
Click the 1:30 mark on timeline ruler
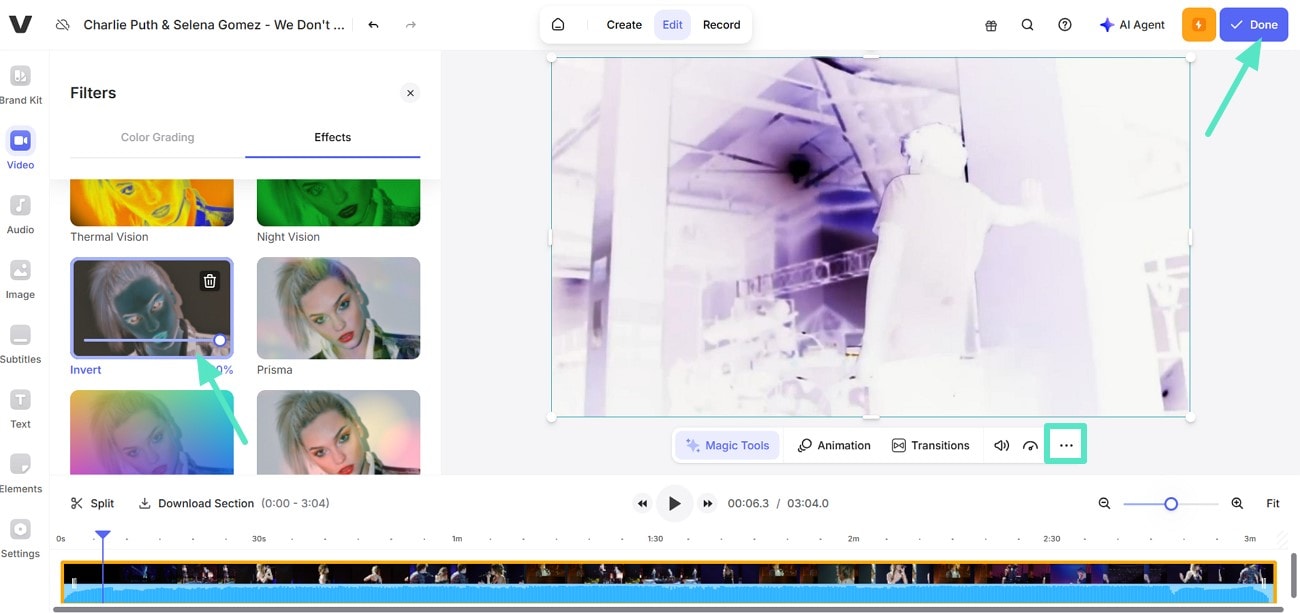point(655,538)
